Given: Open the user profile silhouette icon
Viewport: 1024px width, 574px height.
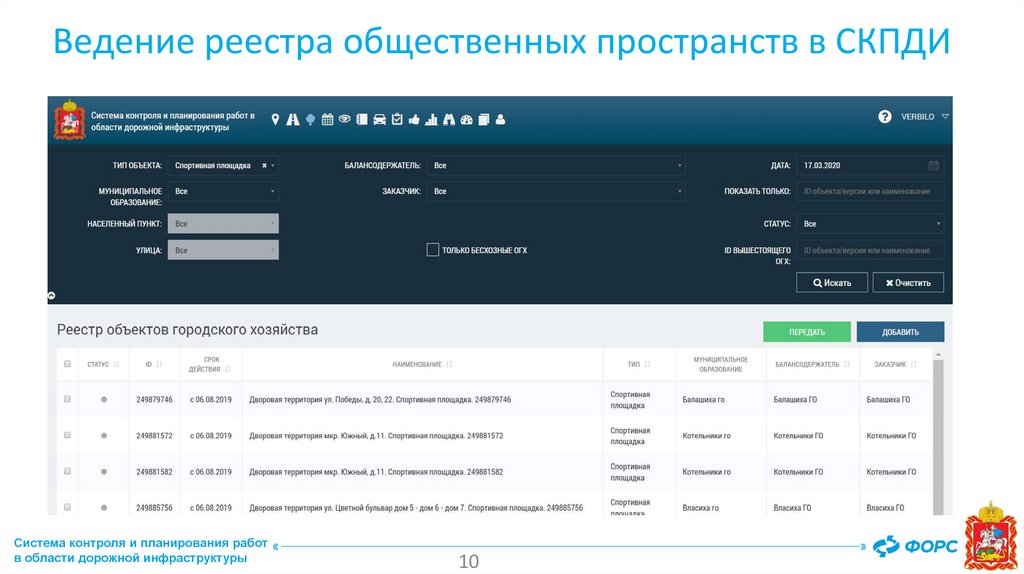Looking at the screenshot, I should click(500, 120).
